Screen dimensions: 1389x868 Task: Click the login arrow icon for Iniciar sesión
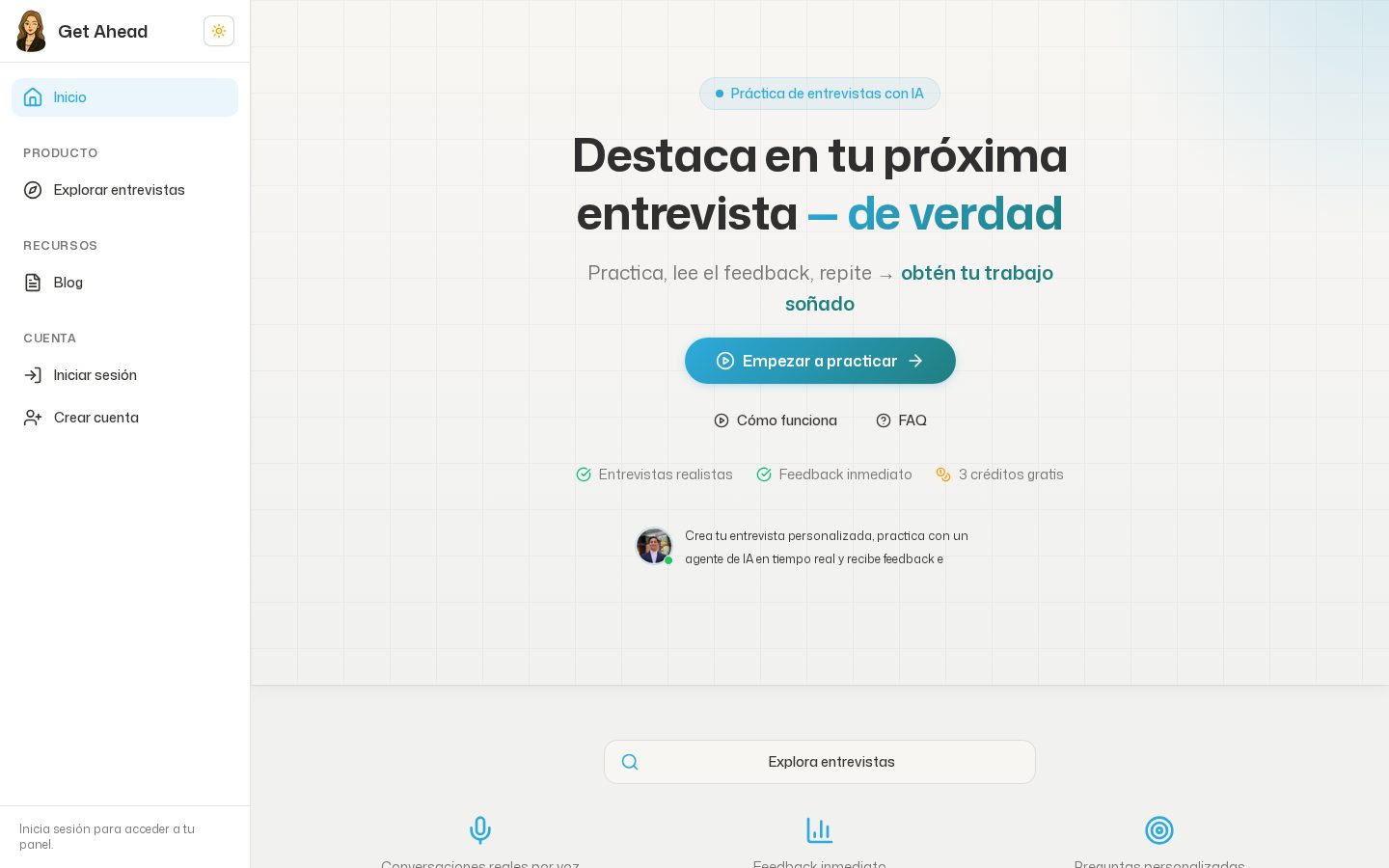coord(33,375)
